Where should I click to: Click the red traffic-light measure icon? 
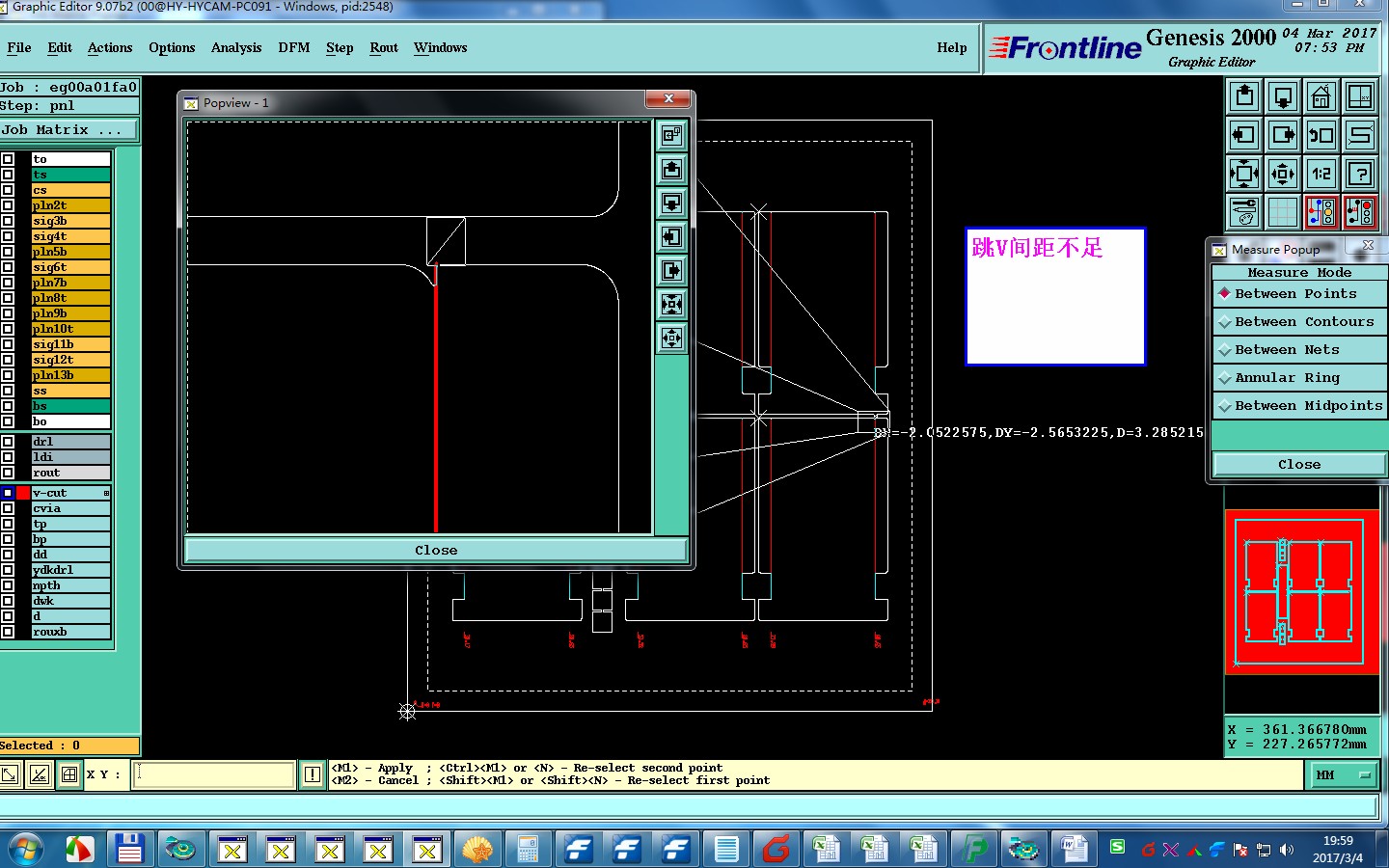pos(1360,212)
